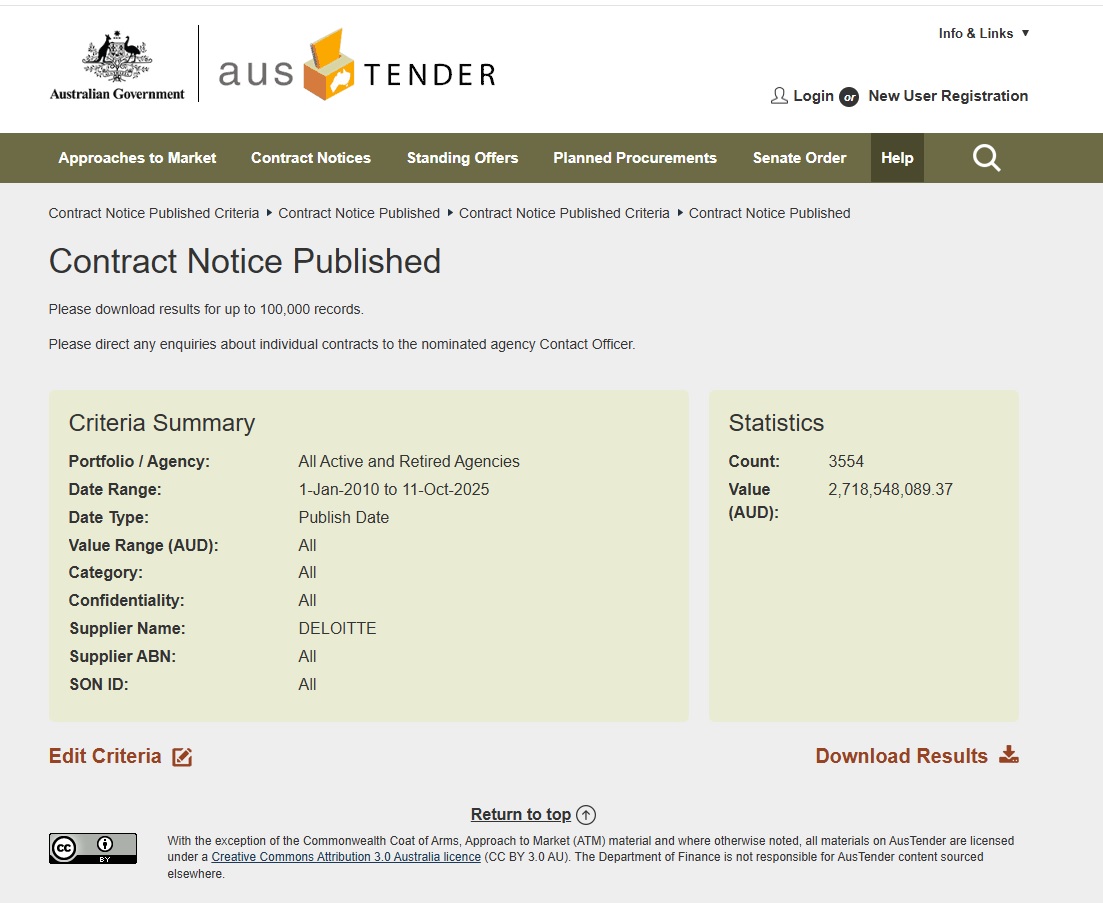
Task: Click the magnifying glass search icon
Action: click(x=986, y=158)
